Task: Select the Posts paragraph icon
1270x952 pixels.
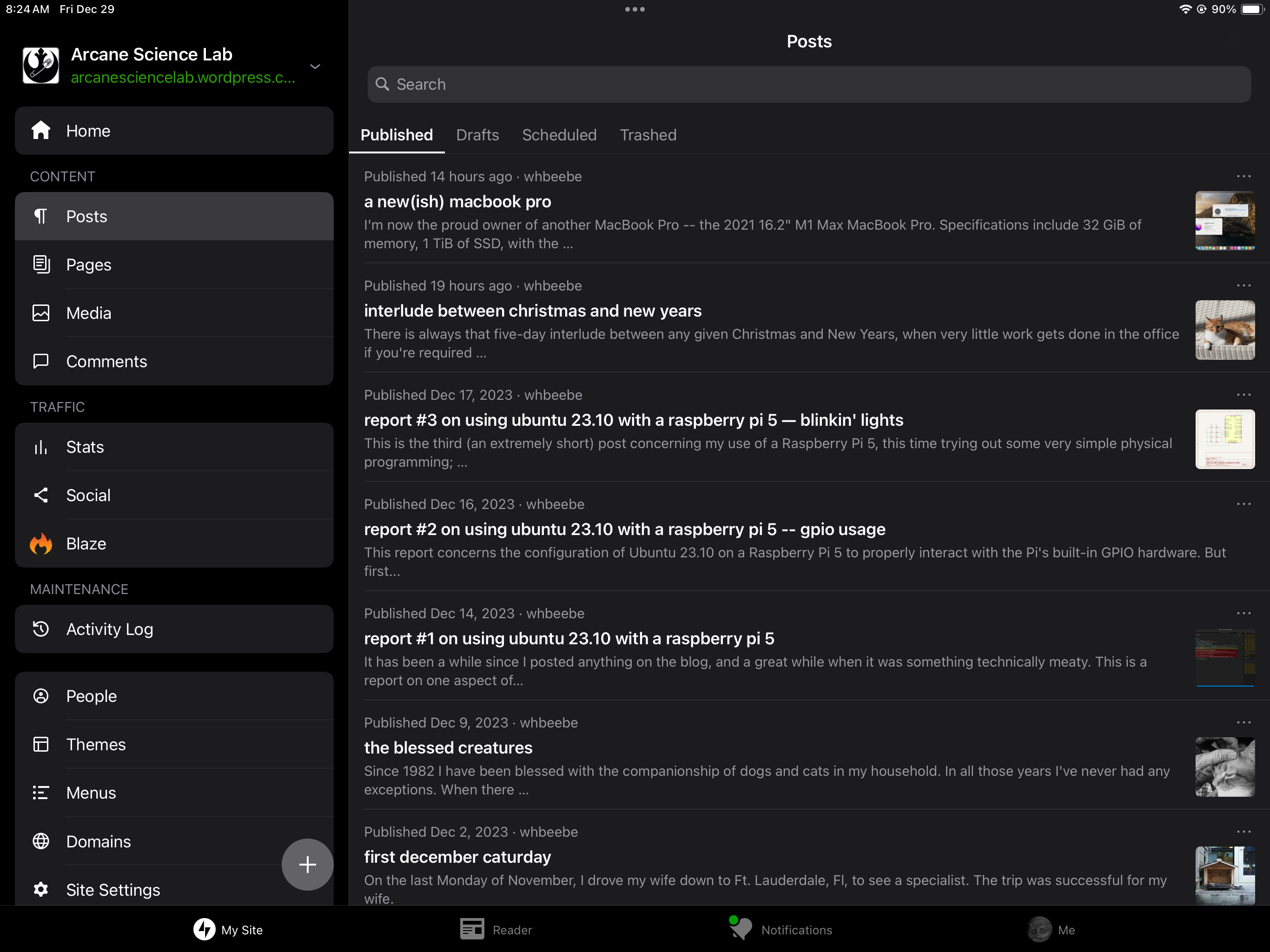Action: point(41,216)
